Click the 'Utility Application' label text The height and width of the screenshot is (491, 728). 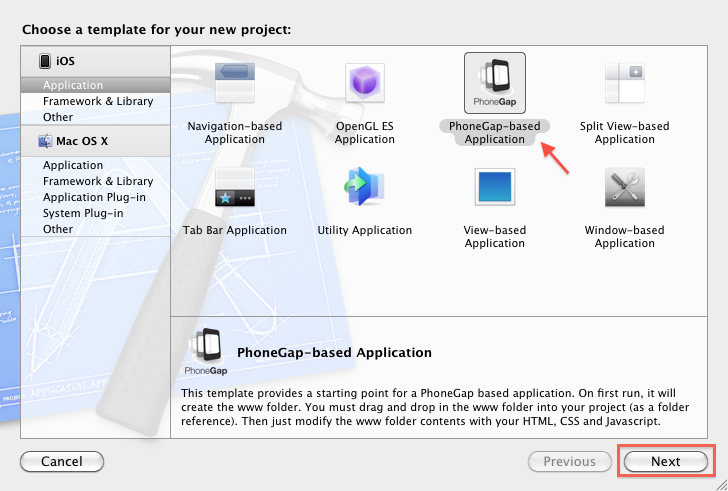coord(364,230)
